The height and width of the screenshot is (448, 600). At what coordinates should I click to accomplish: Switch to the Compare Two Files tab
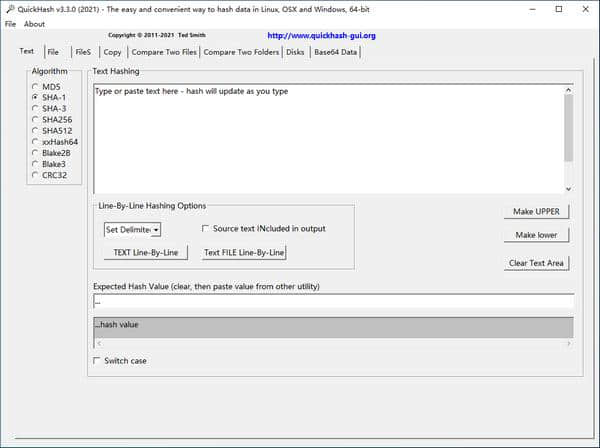[162, 52]
